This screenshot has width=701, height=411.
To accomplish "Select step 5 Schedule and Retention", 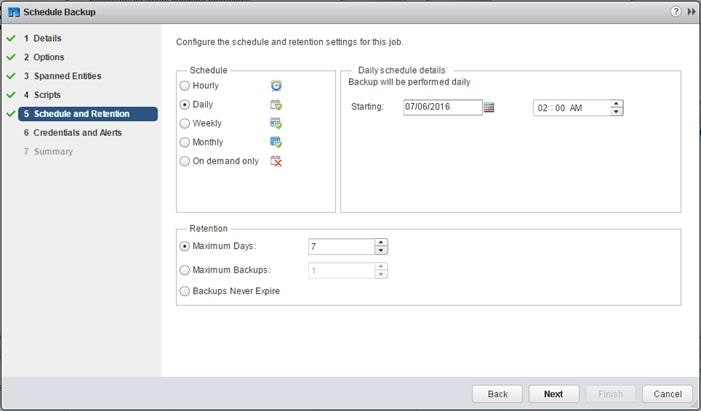I will click(x=88, y=114).
